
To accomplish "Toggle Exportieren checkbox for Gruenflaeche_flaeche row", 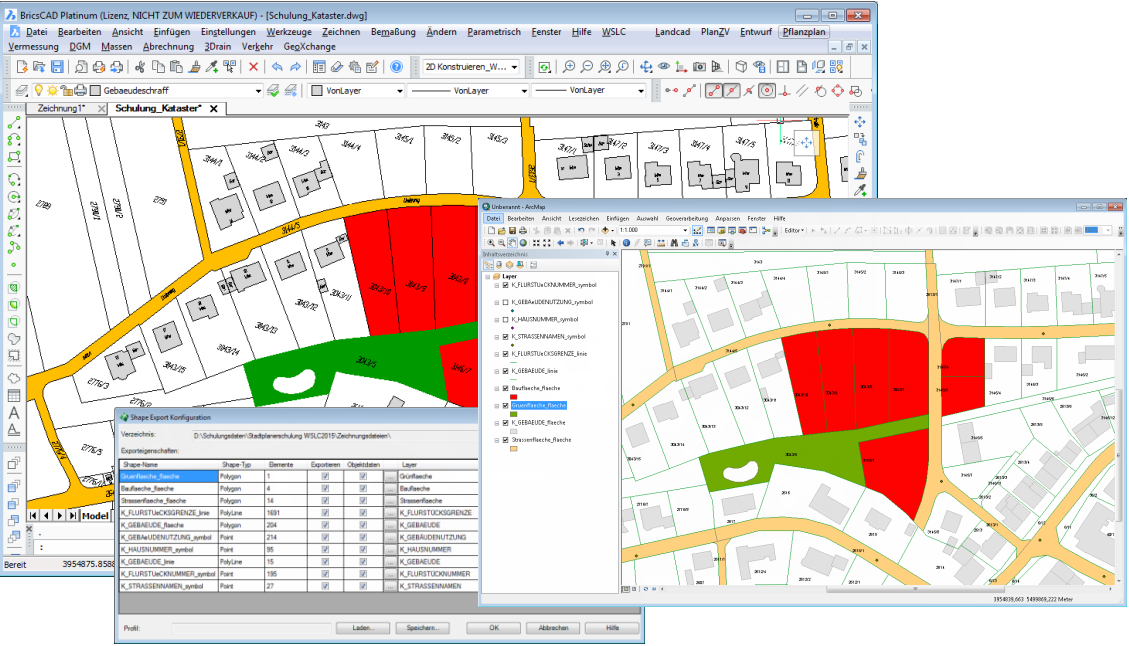I will (x=325, y=477).
